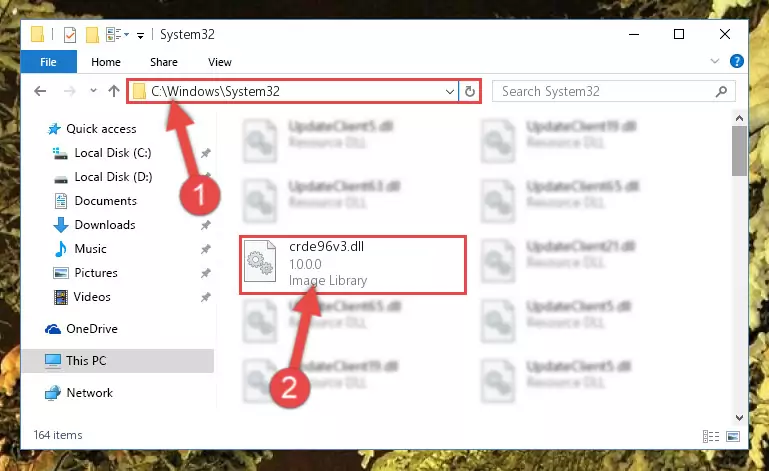769x471 pixels.
Task: Open Downloads in the navigation pane
Action: (x=105, y=225)
